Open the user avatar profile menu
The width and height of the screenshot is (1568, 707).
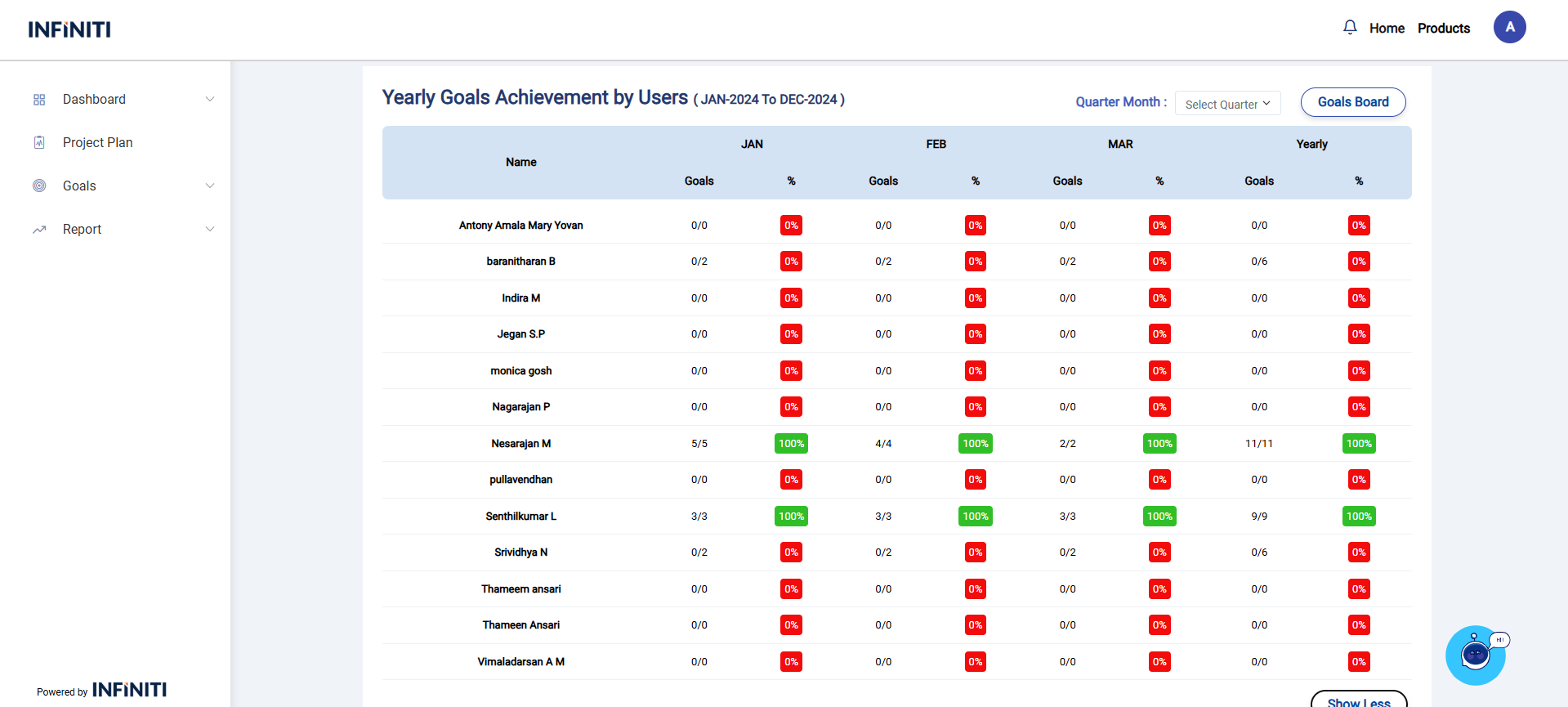(1509, 27)
